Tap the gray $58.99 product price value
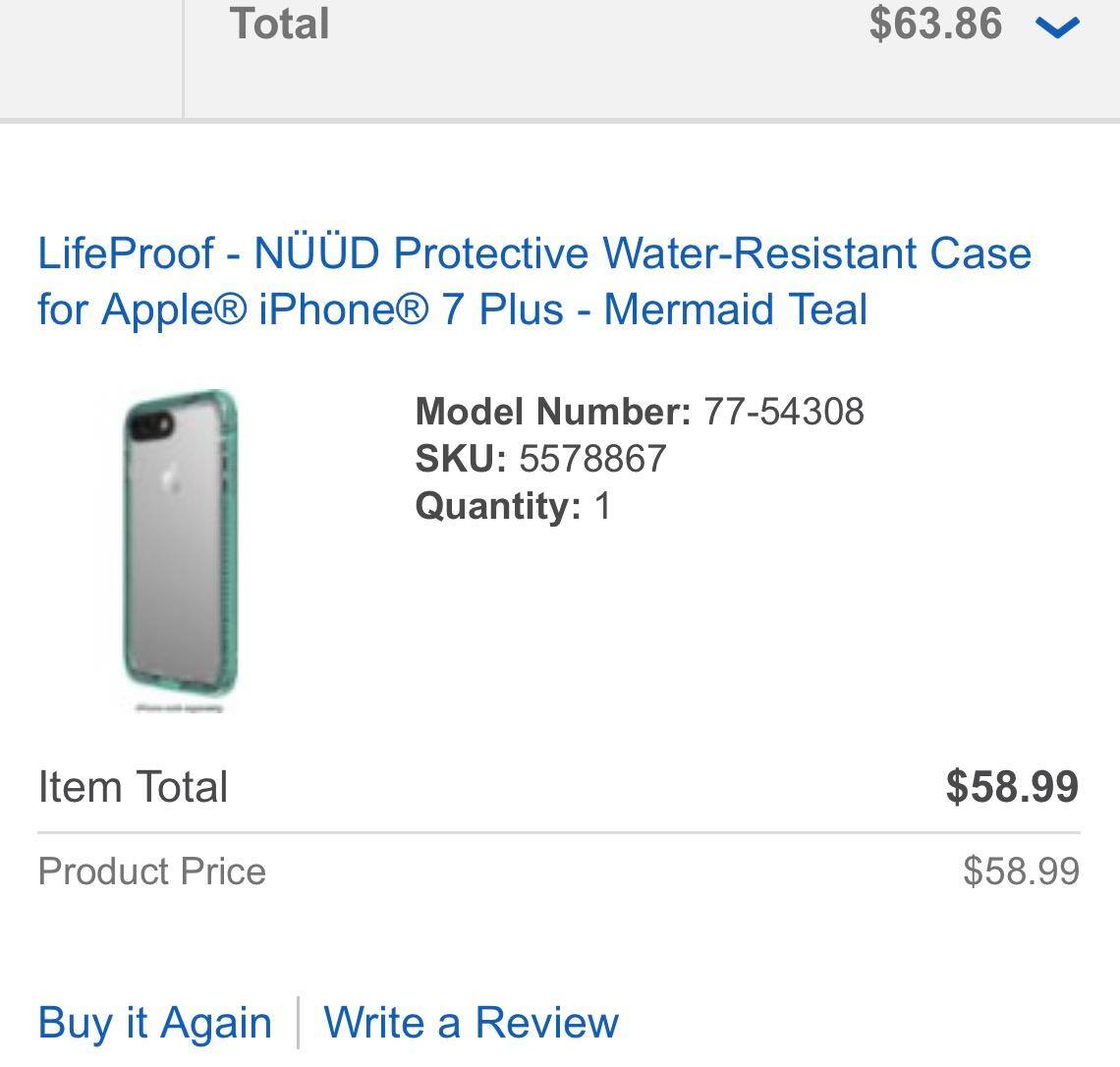The height and width of the screenshot is (1067, 1120). pos(1021,871)
